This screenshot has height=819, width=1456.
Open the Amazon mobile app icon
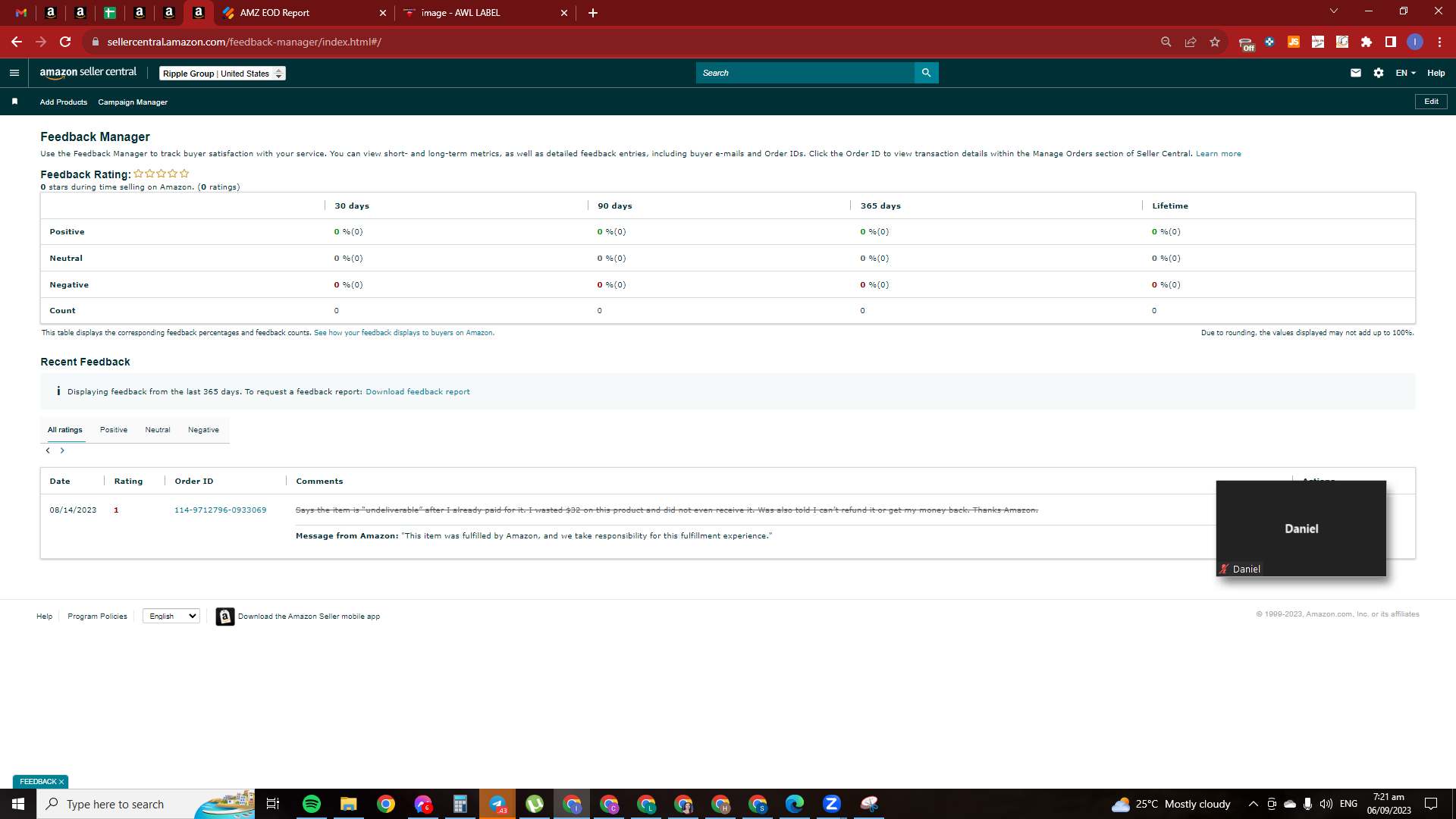[x=224, y=617]
